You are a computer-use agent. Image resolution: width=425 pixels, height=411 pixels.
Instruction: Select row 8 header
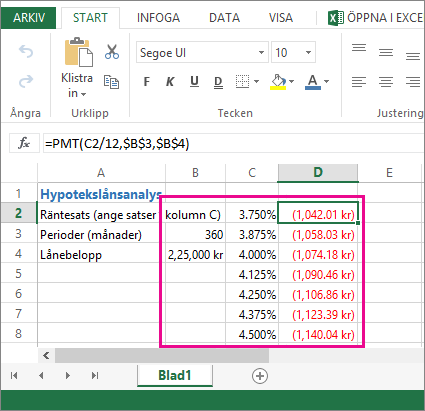19,333
